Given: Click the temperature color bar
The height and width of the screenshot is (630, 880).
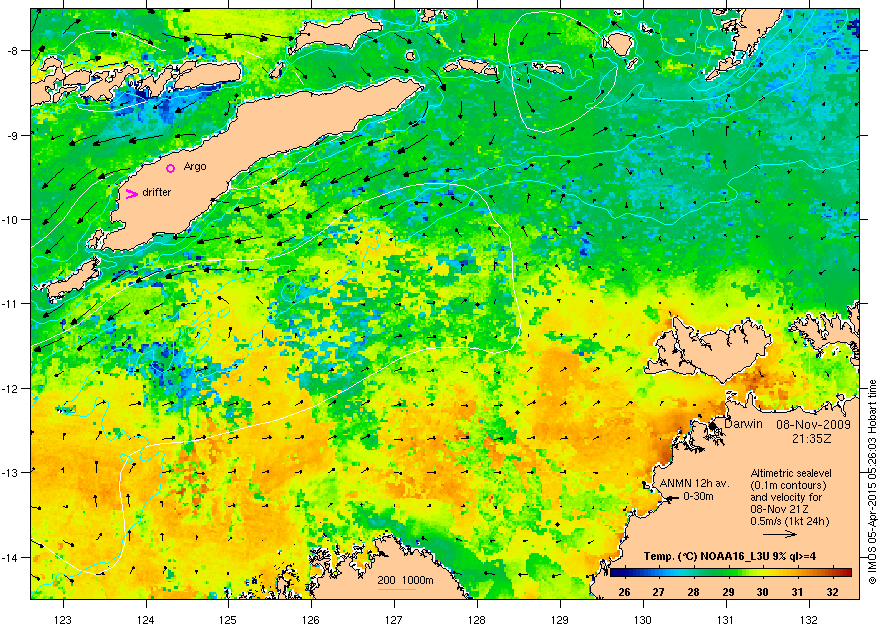Looking at the screenshot, I should tap(731, 572).
